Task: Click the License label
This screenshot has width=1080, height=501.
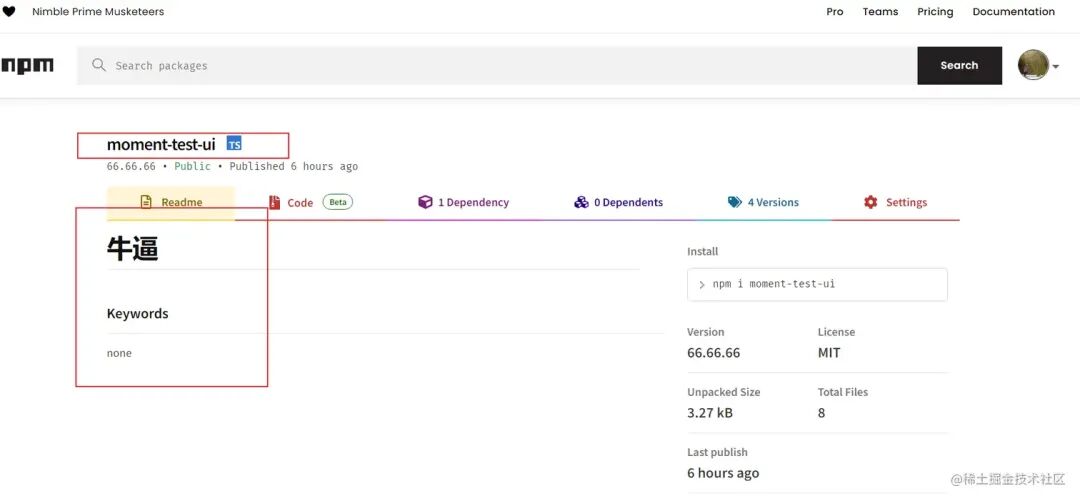Action: pos(836,331)
